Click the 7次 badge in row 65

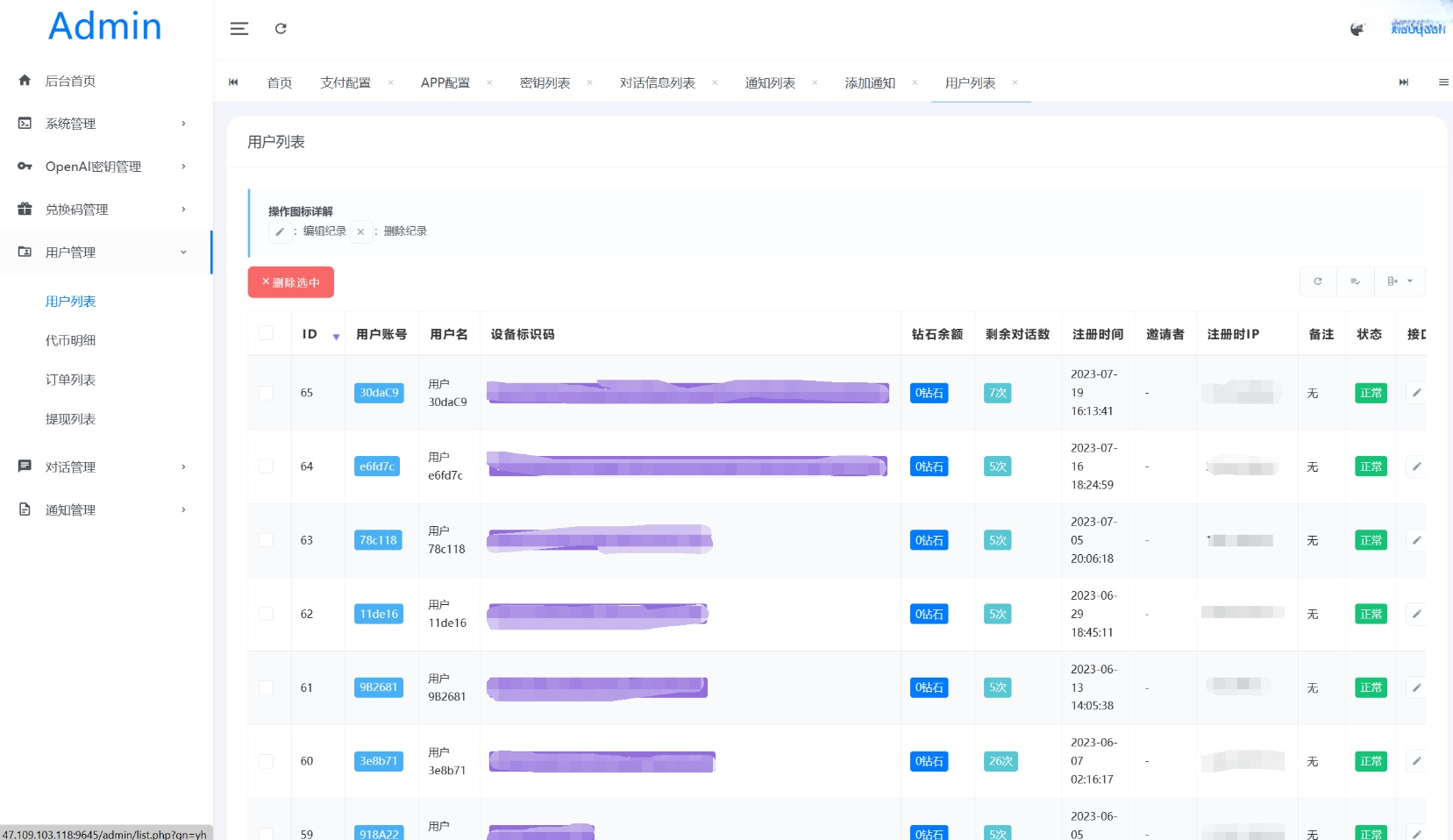(998, 393)
